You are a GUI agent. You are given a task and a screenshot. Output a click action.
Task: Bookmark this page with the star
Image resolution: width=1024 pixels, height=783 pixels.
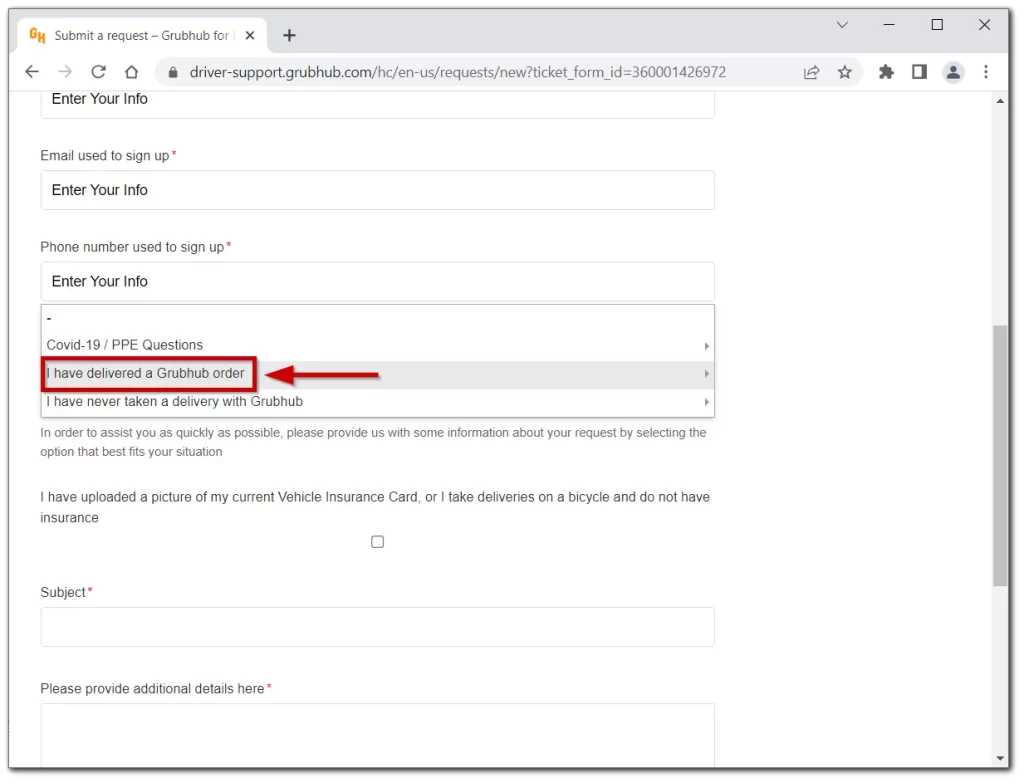pos(845,71)
